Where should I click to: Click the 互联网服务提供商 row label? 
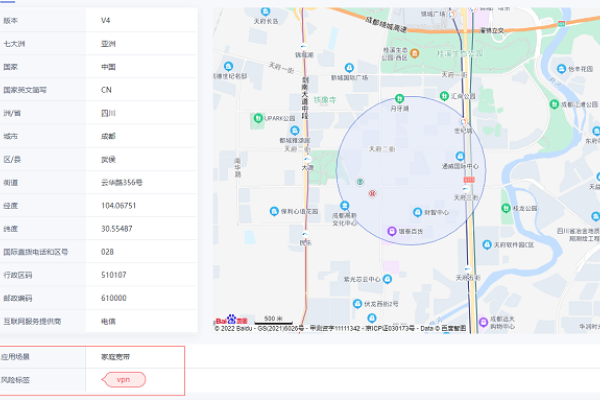point(32,321)
